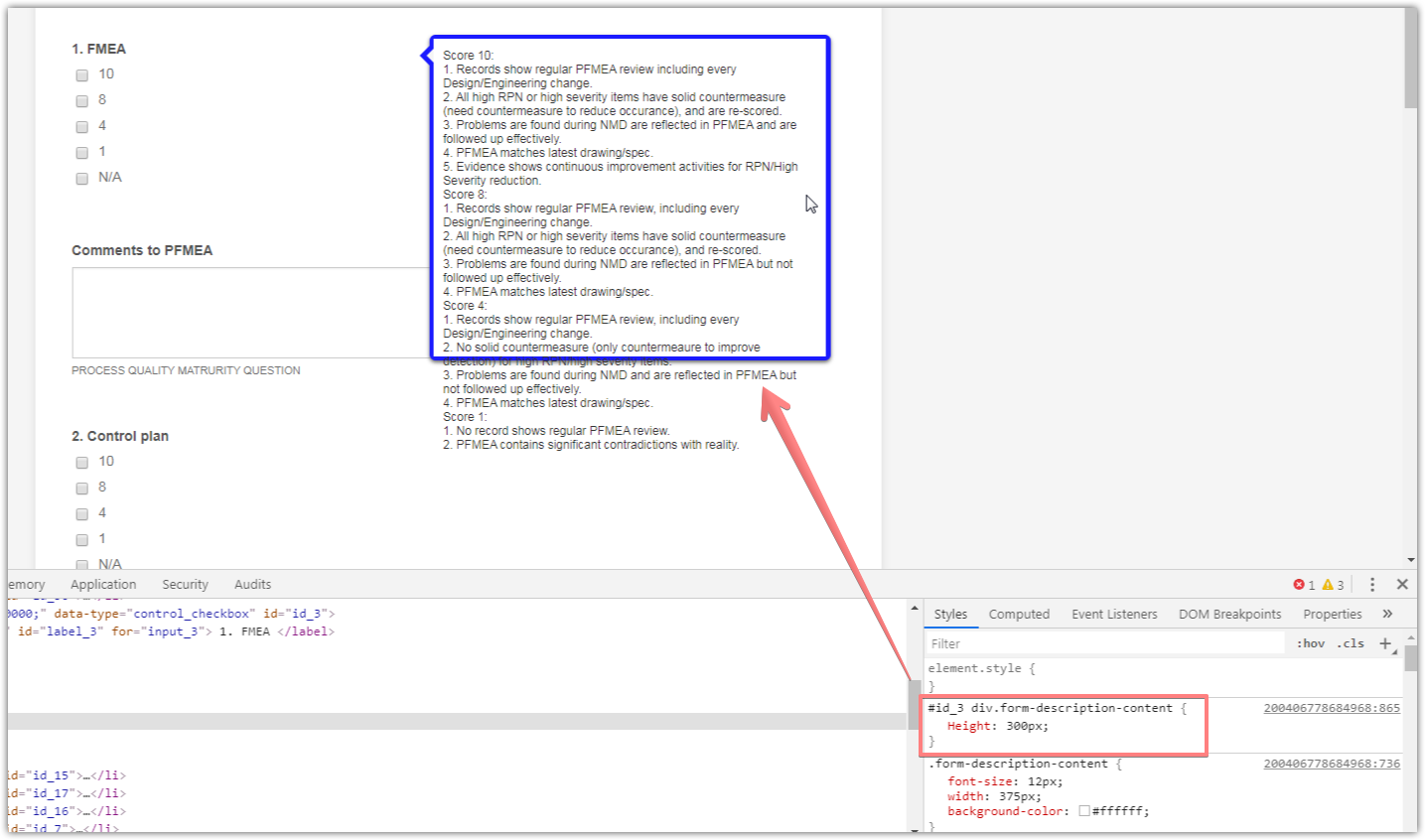This screenshot has height=840, width=1425.
Task: Click the plus icon to add new style rule
Action: pos(1384,643)
